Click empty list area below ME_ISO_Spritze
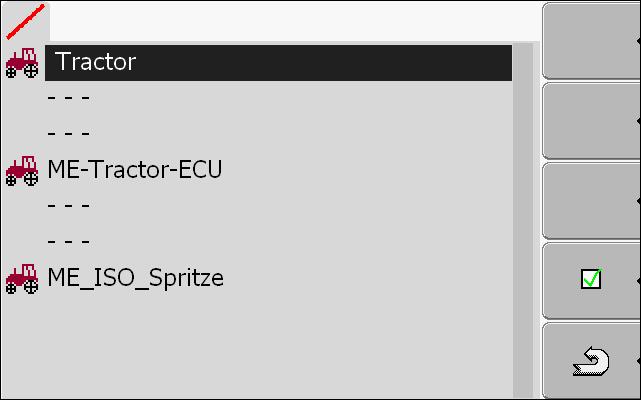641x400 pixels. [x=278, y=347]
